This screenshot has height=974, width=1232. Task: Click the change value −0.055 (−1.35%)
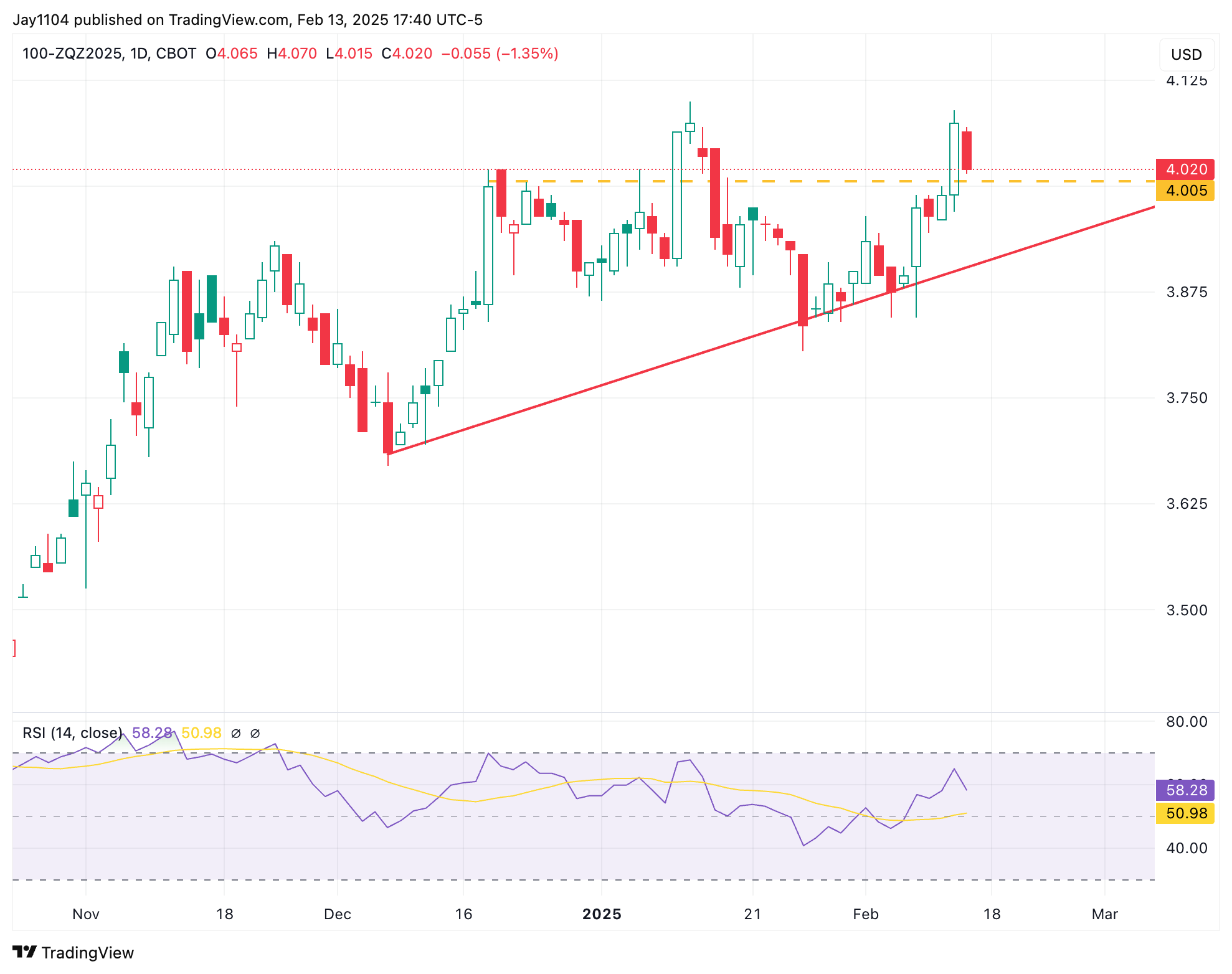[x=500, y=54]
